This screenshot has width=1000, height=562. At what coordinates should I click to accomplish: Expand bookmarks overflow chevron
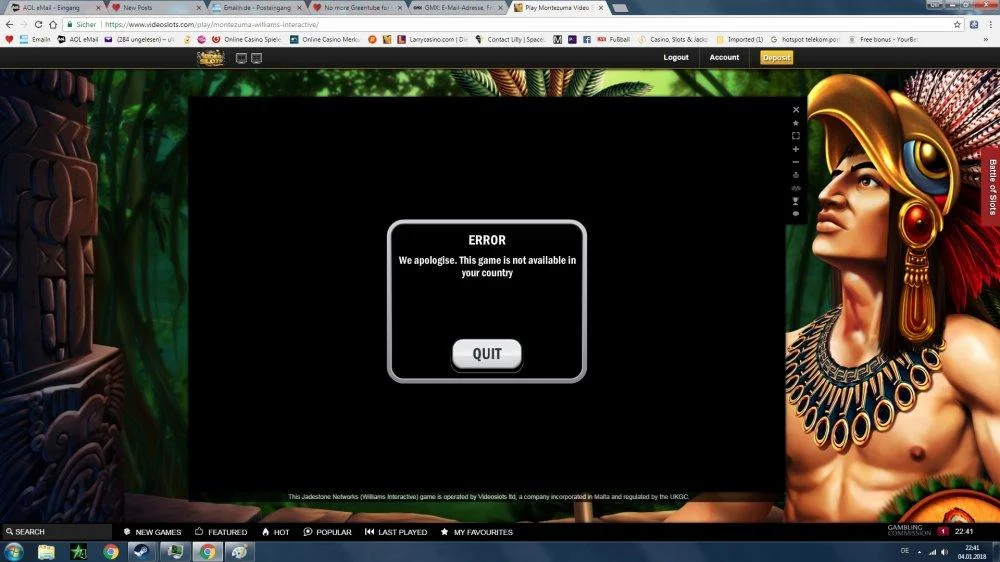[x=987, y=40]
